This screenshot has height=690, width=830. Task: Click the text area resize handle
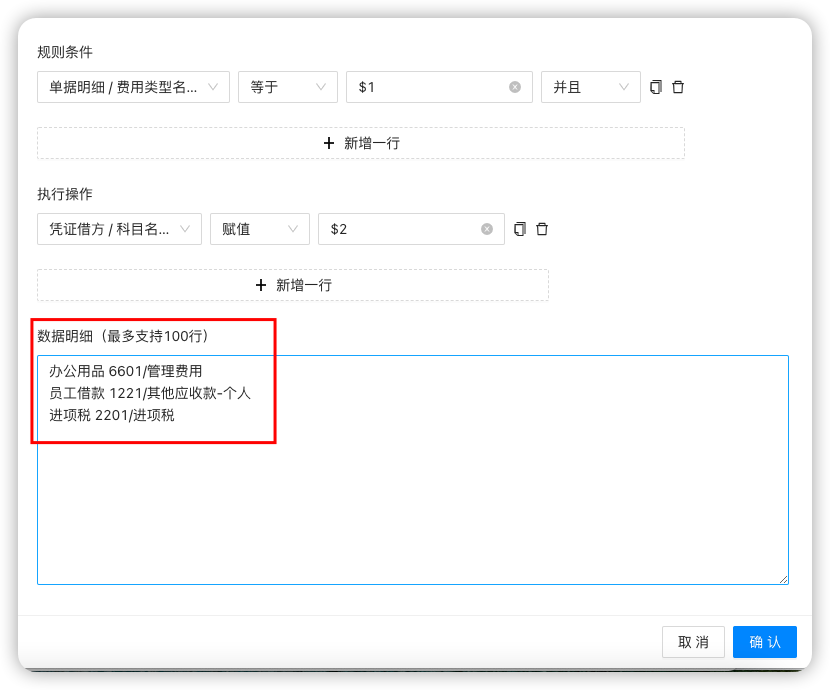click(783, 579)
